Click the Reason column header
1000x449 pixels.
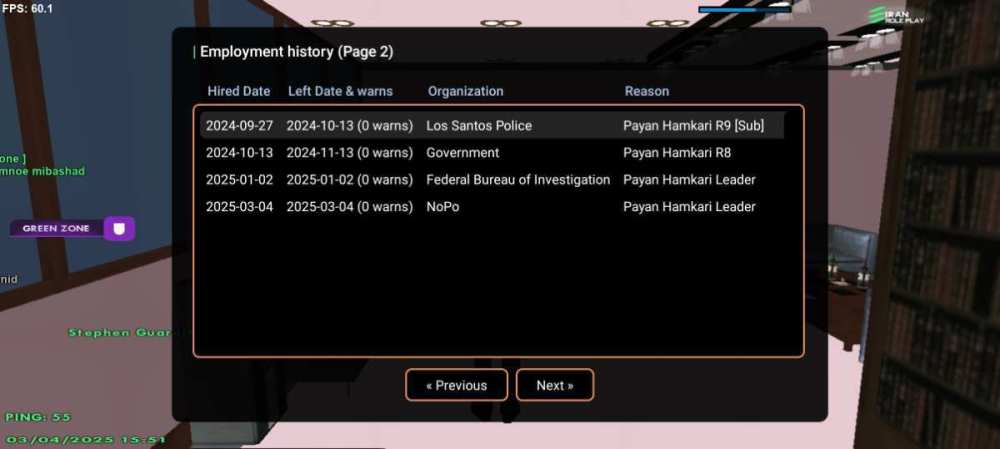(x=647, y=91)
